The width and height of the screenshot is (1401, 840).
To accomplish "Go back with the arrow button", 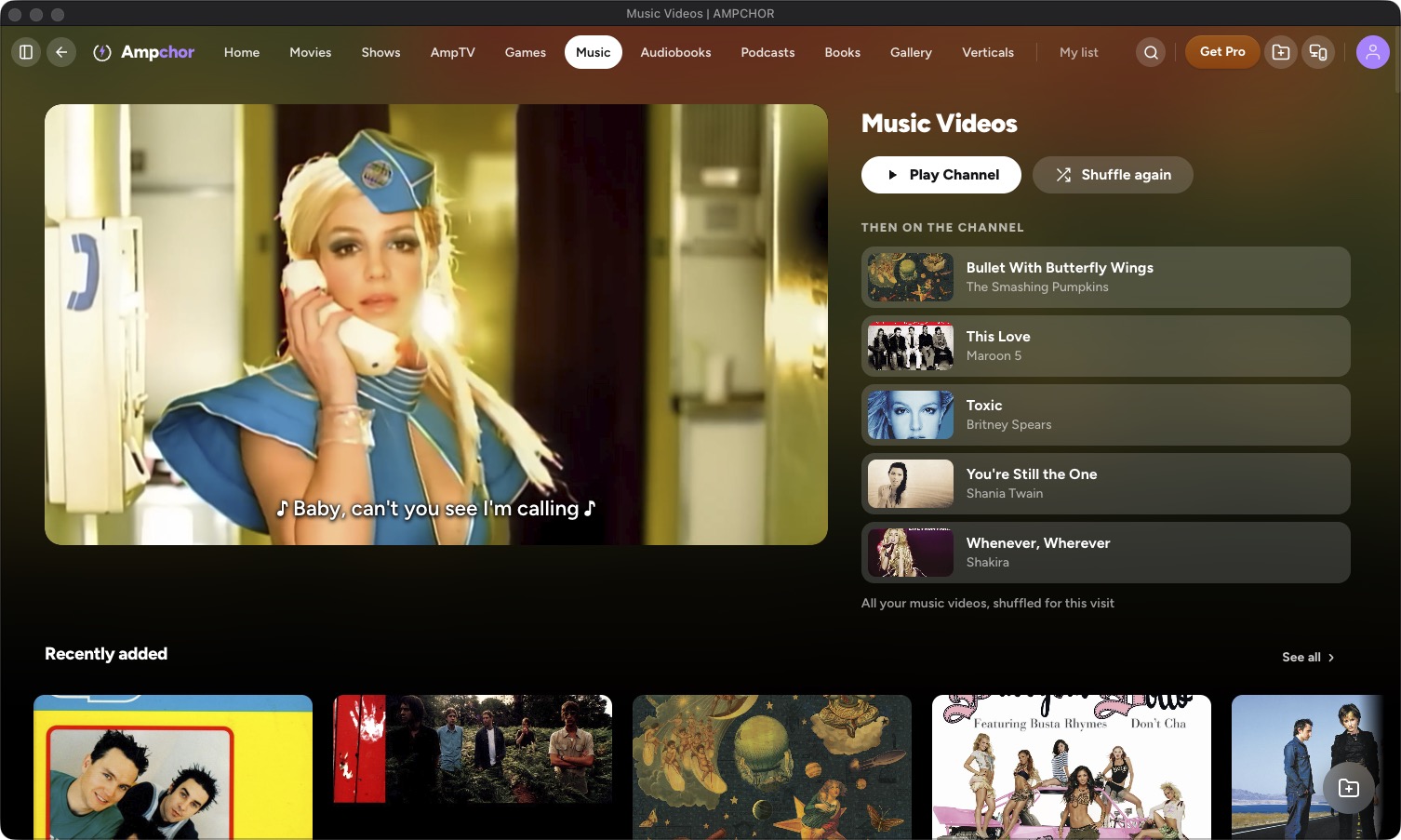I will tap(61, 52).
